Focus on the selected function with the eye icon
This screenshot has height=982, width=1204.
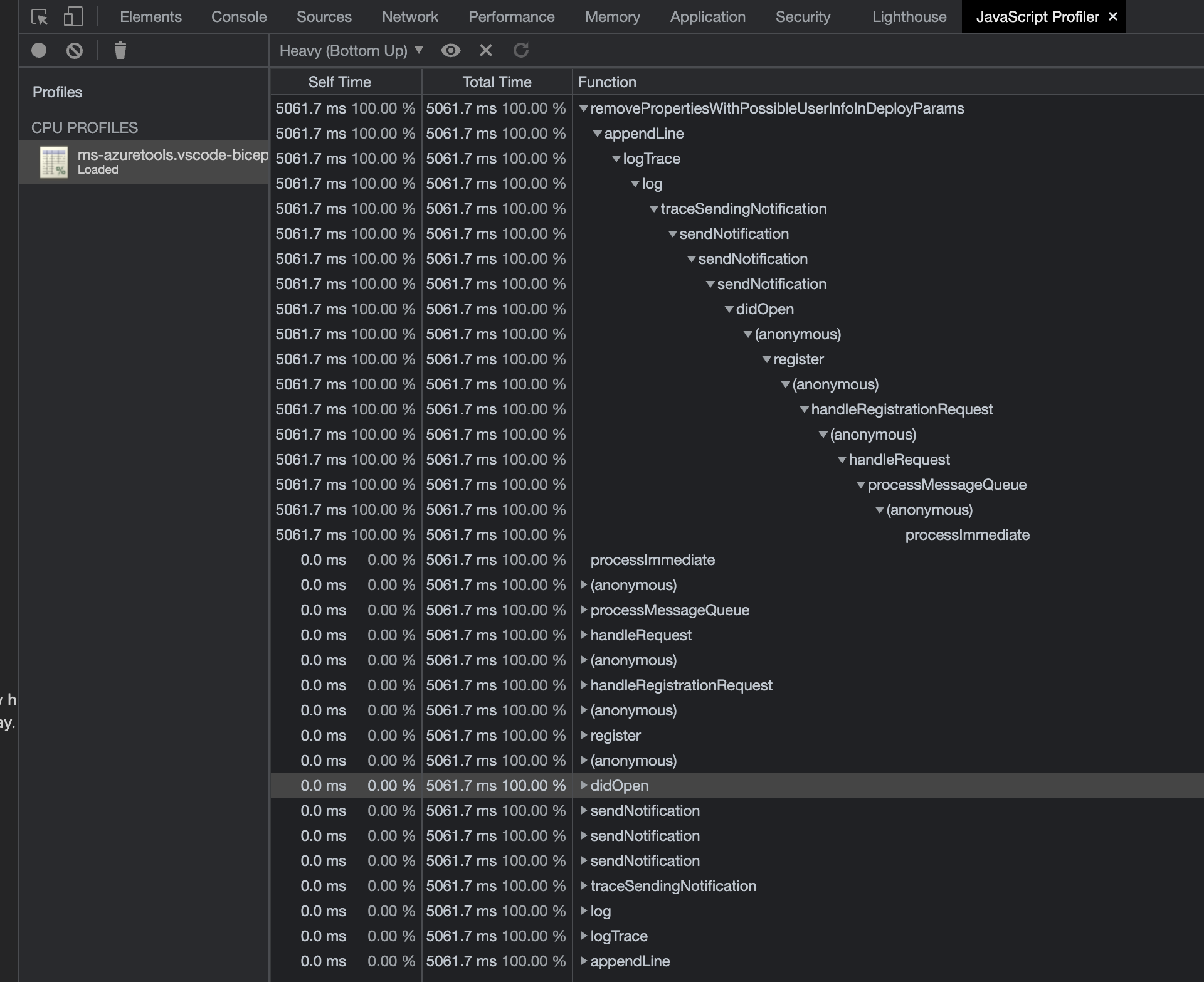(450, 50)
